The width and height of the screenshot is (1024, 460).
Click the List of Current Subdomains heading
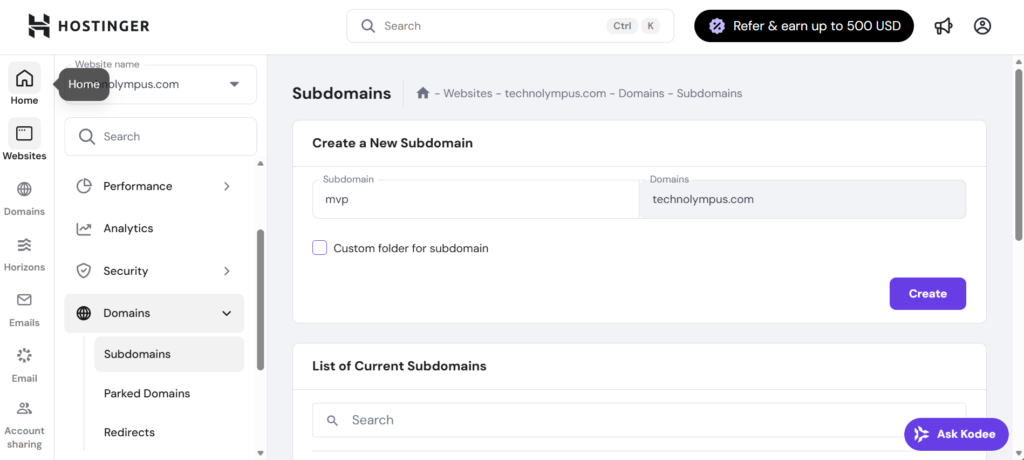pyautogui.click(x=399, y=366)
